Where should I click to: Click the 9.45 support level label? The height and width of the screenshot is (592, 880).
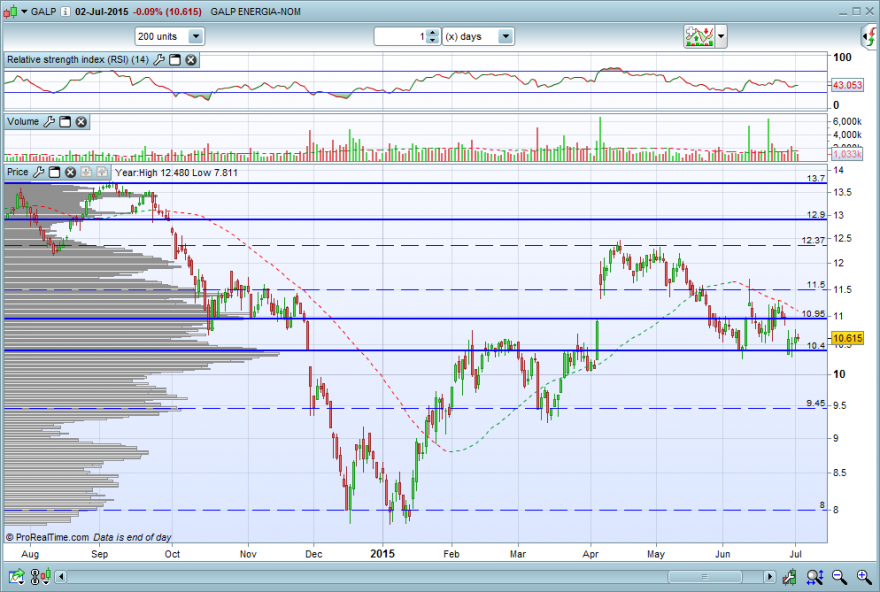point(815,403)
